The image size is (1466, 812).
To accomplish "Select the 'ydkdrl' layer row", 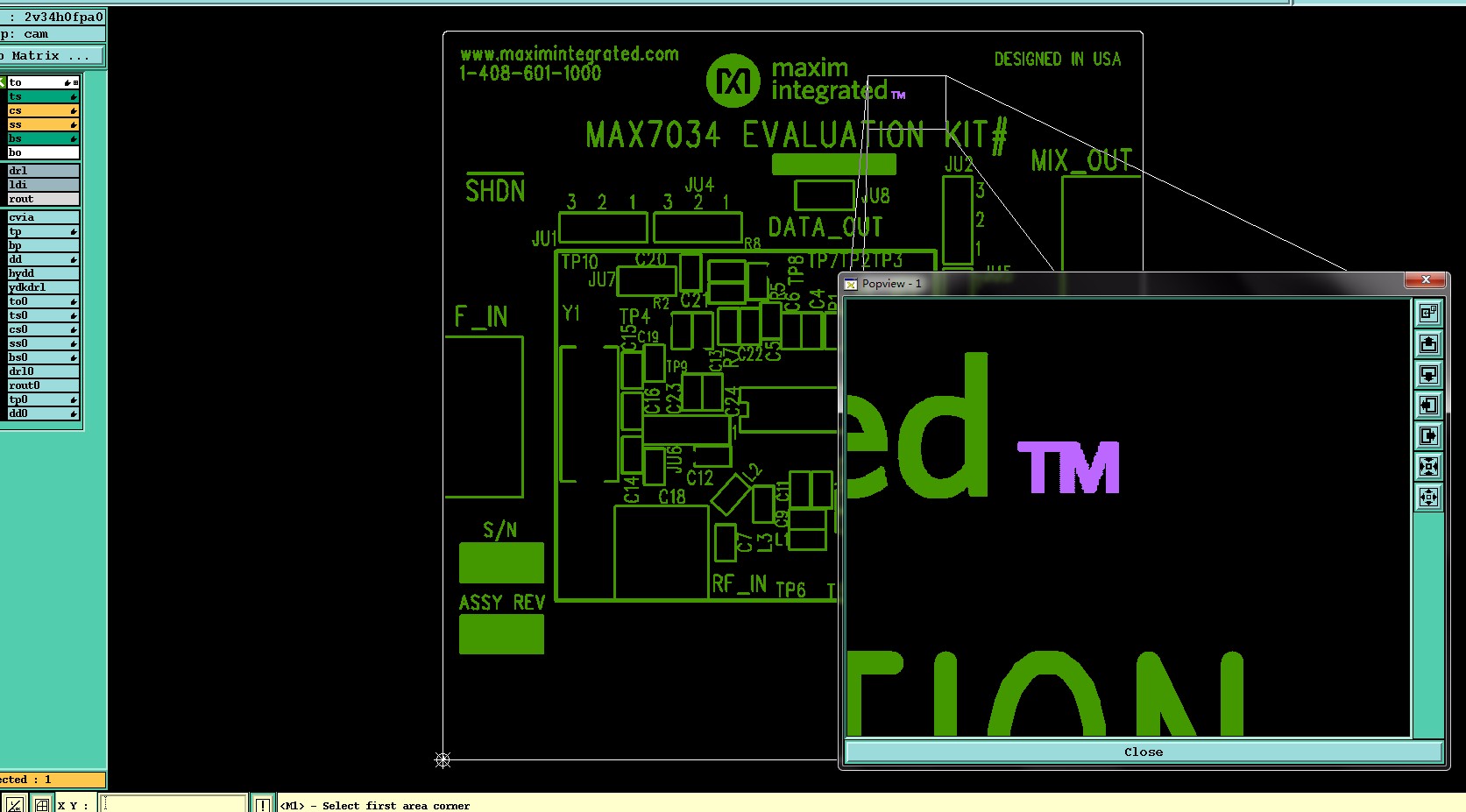I will point(43,287).
